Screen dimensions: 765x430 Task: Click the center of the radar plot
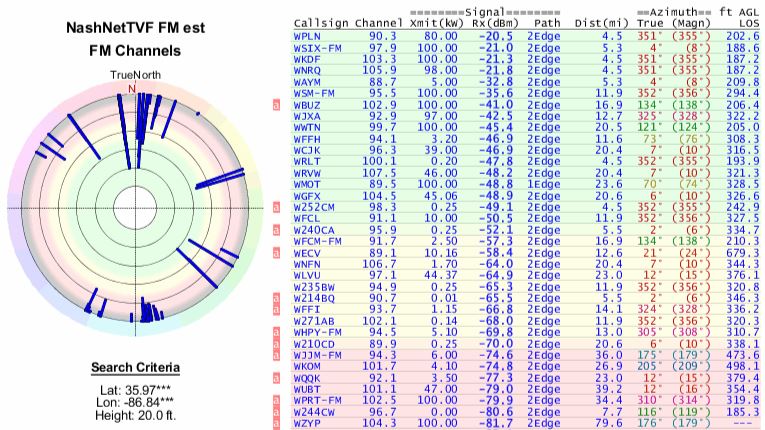point(132,207)
